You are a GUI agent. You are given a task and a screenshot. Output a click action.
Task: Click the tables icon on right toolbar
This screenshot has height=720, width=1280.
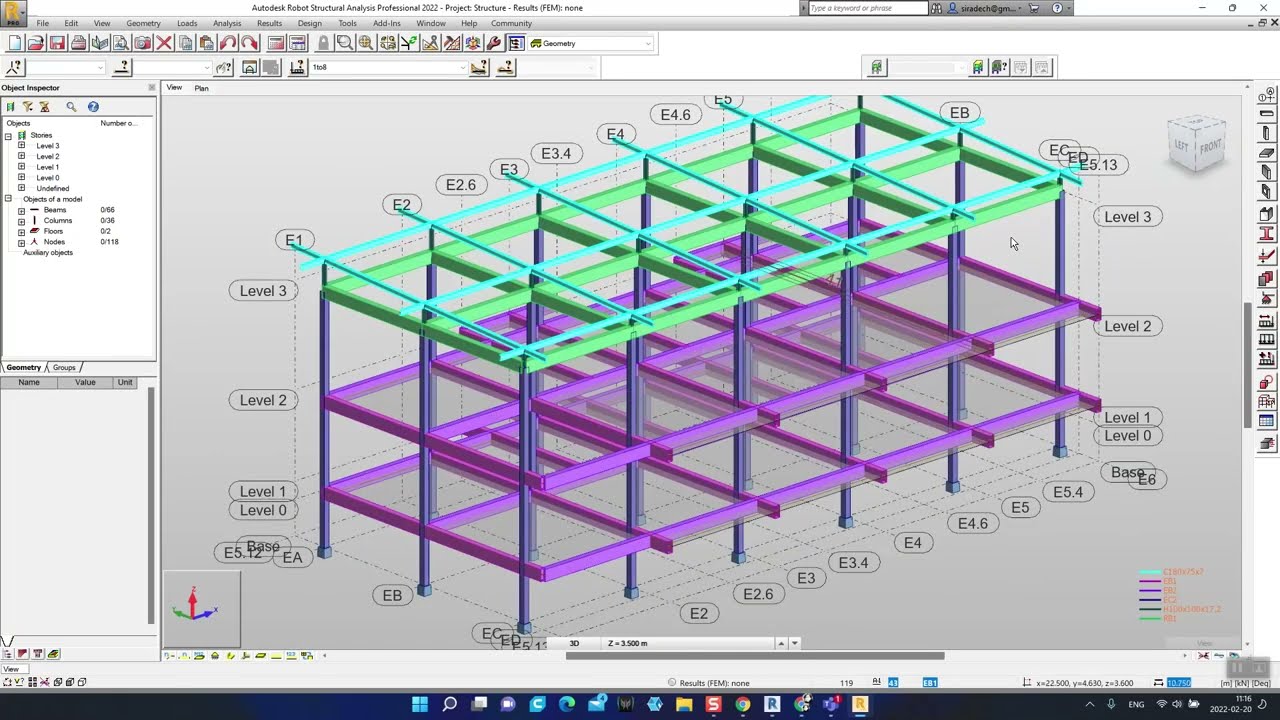click(1266, 422)
